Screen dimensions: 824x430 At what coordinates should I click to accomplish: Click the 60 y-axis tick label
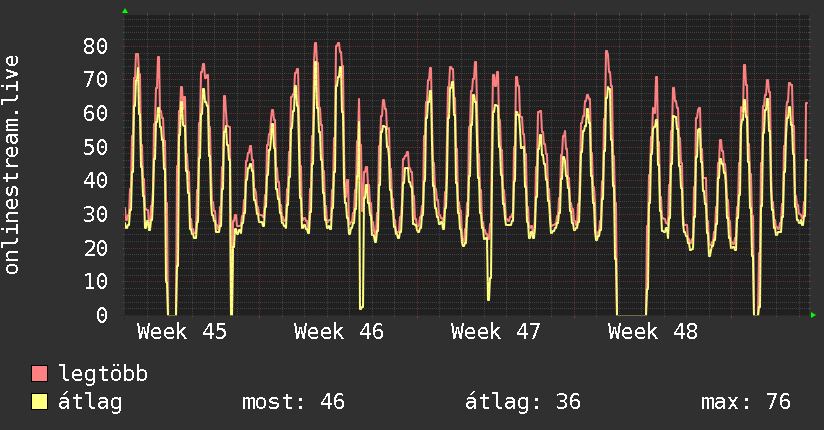click(96, 114)
